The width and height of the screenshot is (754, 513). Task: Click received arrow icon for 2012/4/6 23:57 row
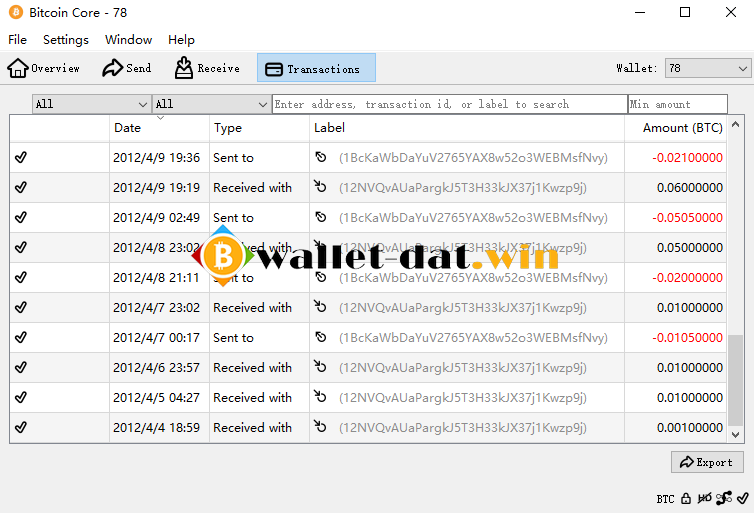[x=320, y=366]
